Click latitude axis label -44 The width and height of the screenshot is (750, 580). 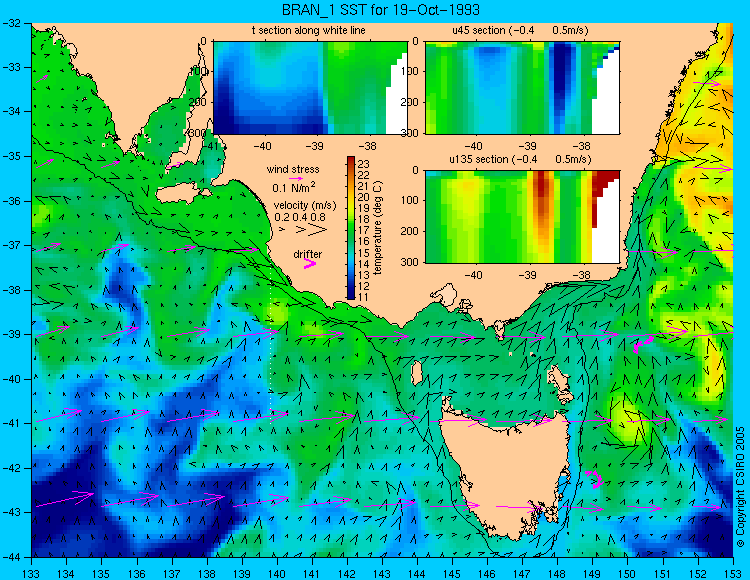(x=13, y=557)
